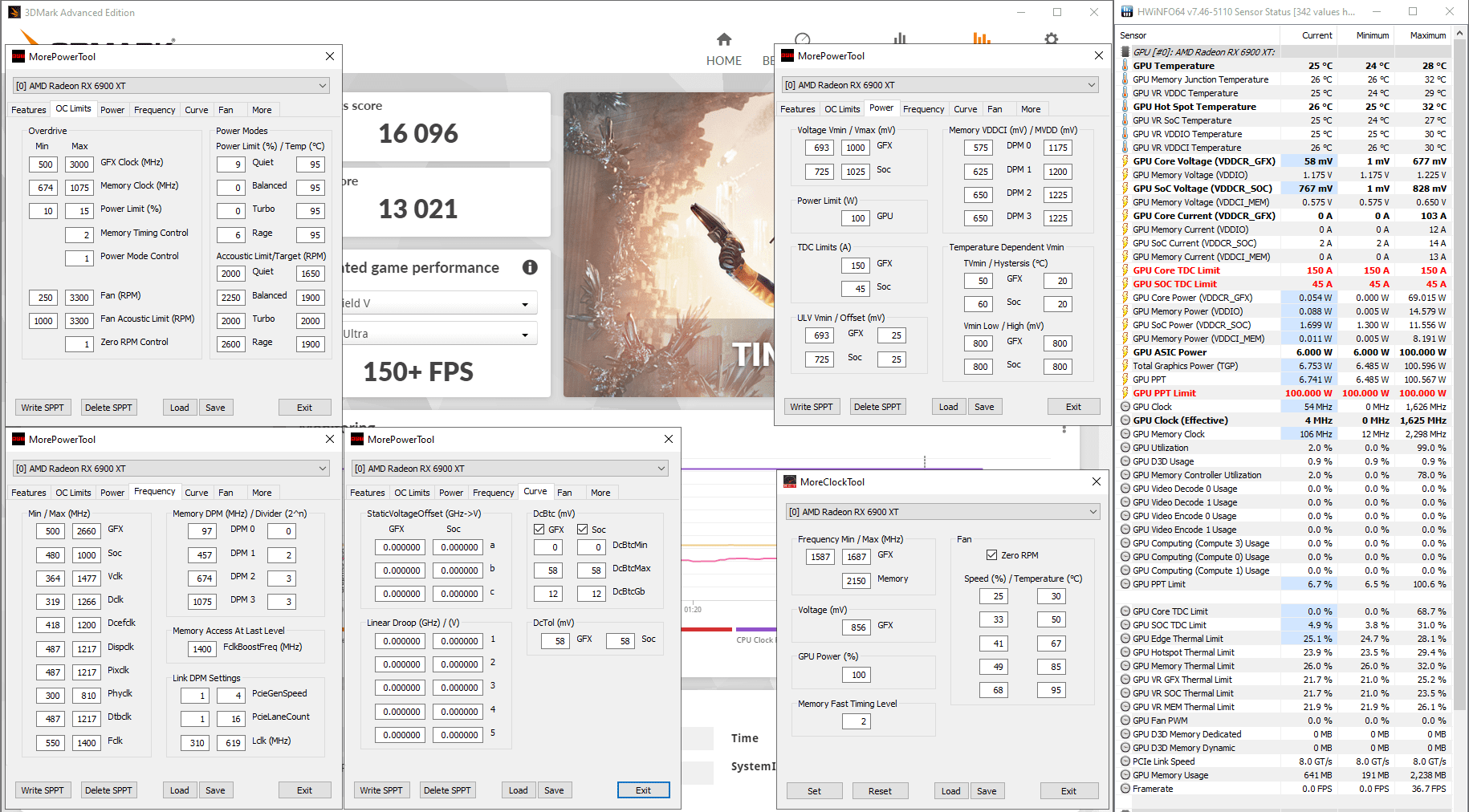Click the Home icon in 3DMark
Viewport: 1469px width, 812px height.
(724, 39)
